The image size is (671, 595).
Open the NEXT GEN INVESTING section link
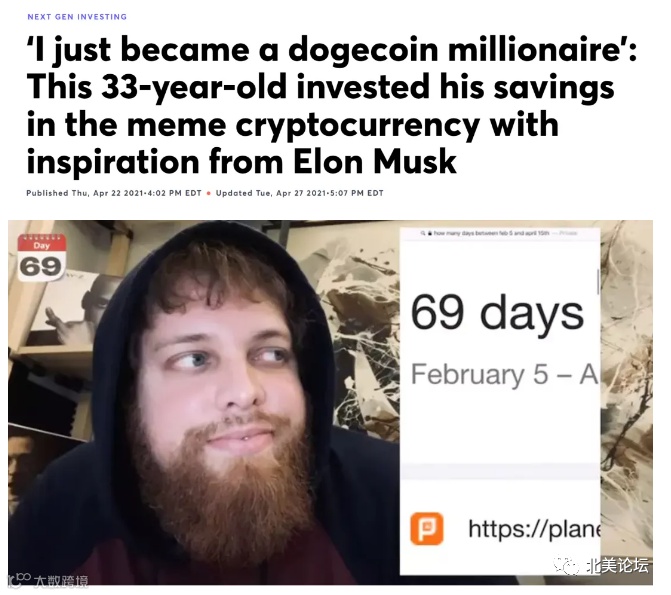(x=77, y=17)
